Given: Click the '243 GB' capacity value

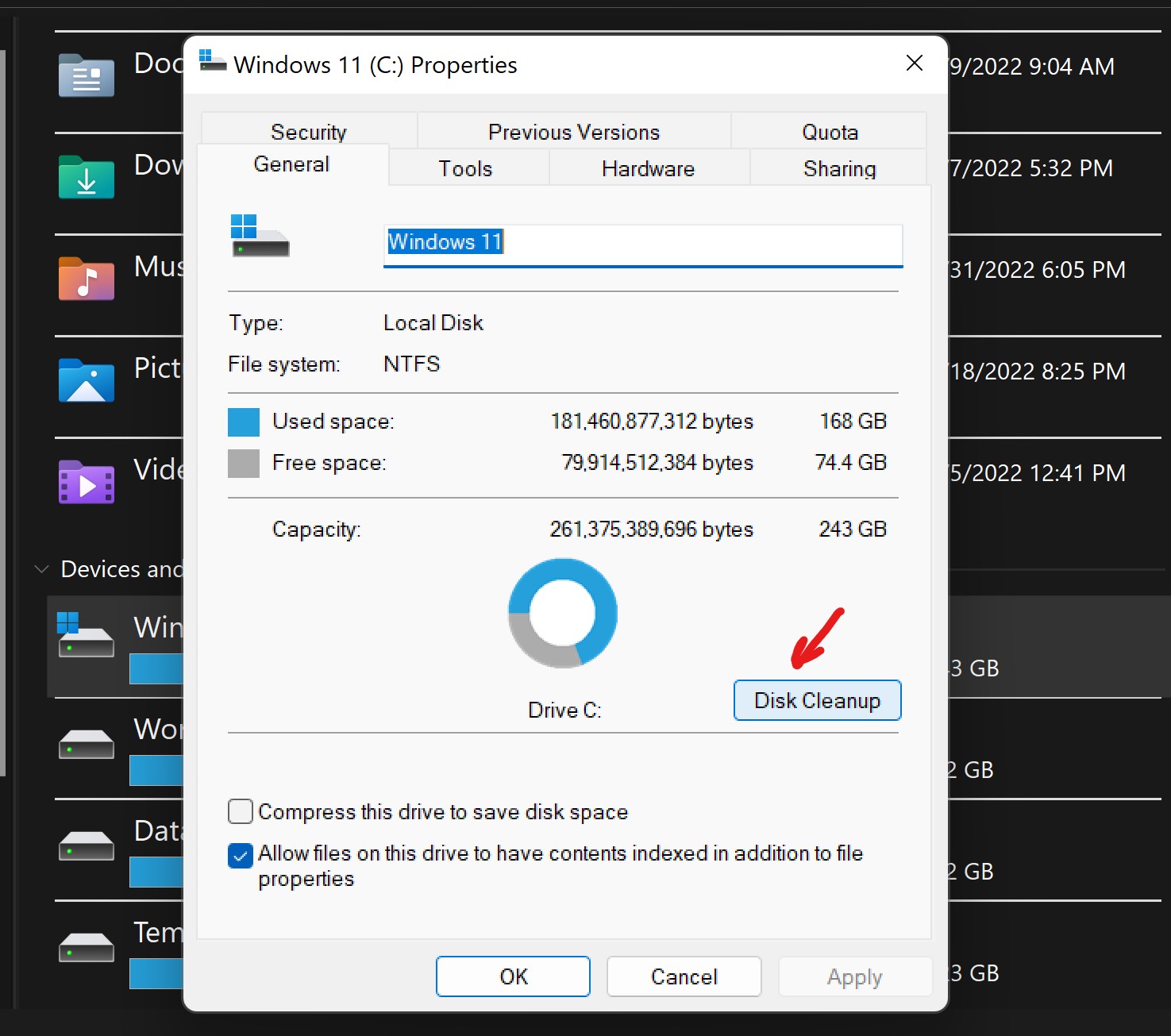Looking at the screenshot, I should tap(853, 529).
